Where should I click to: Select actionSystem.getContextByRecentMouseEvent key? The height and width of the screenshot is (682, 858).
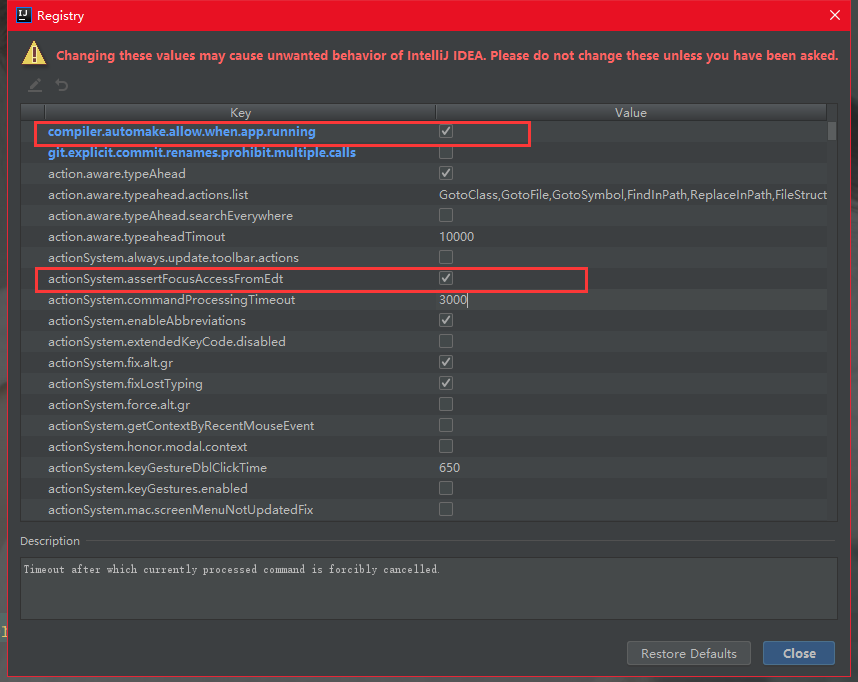pyautogui.click(x=181, y=425)
